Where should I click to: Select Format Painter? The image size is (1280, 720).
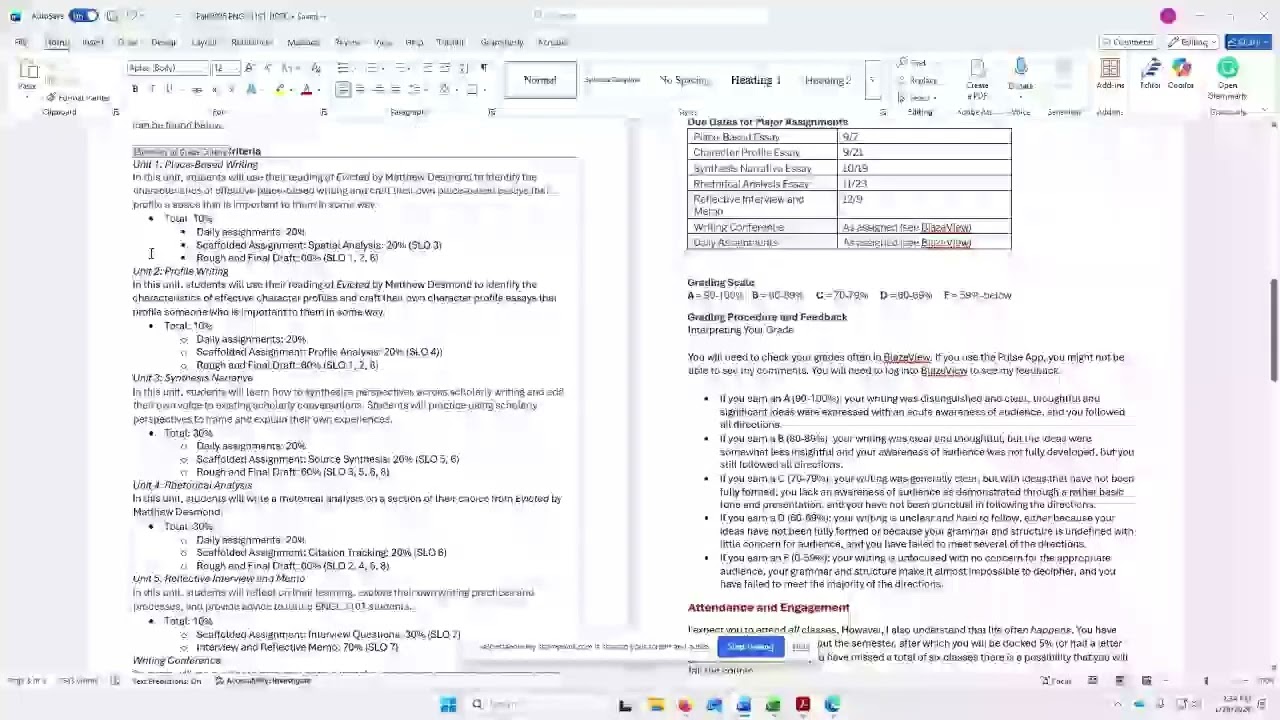(x=78, y=98)
